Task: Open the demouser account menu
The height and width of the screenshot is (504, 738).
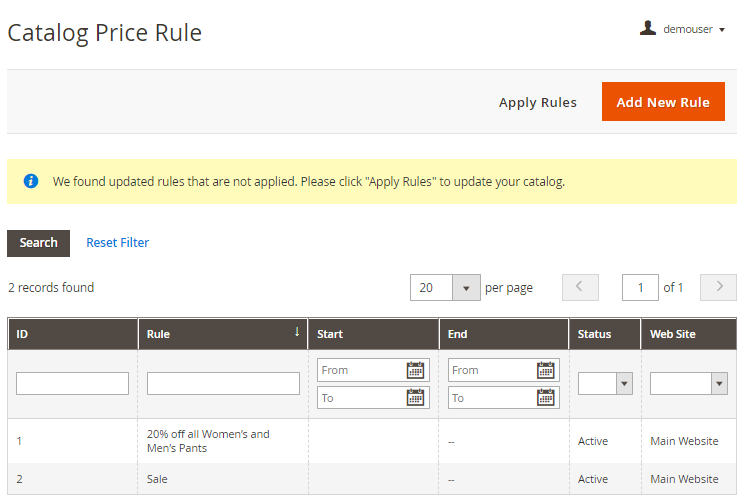Action: tap(693, 29)
